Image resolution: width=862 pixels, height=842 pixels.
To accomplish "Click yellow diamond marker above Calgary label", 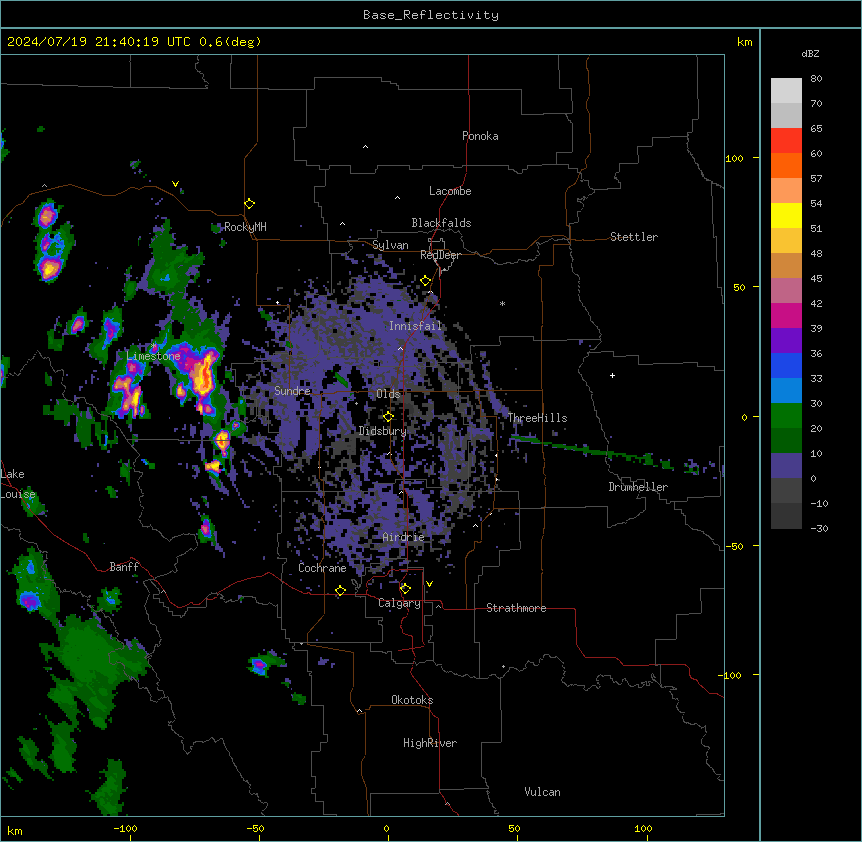I will [405, 589].
